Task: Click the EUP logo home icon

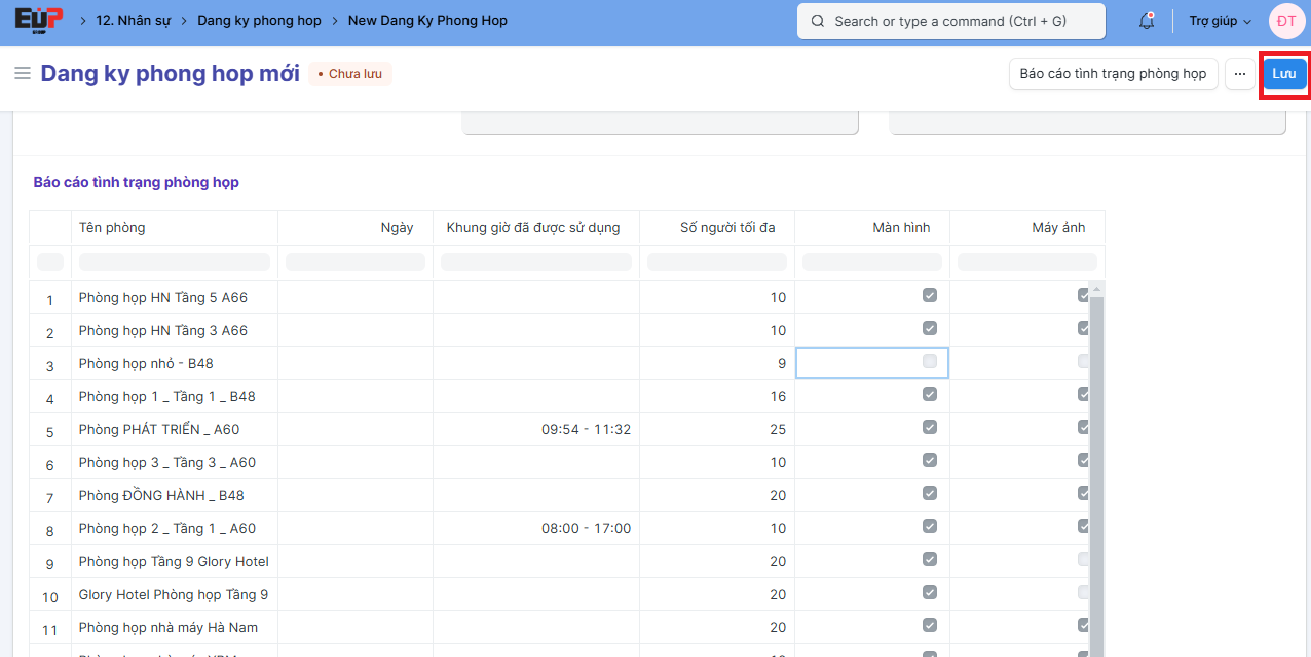Action: pos(39,21)
